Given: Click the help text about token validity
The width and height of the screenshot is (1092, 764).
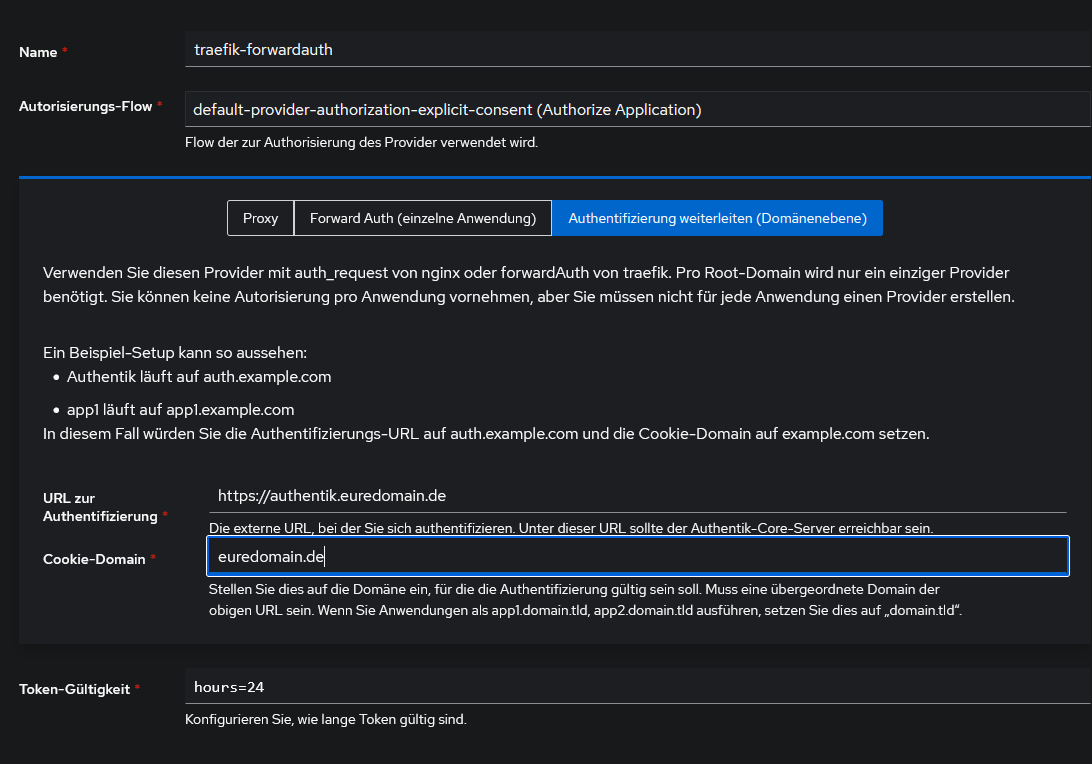Looking at the screenshot, I should [x=325, y=719].
